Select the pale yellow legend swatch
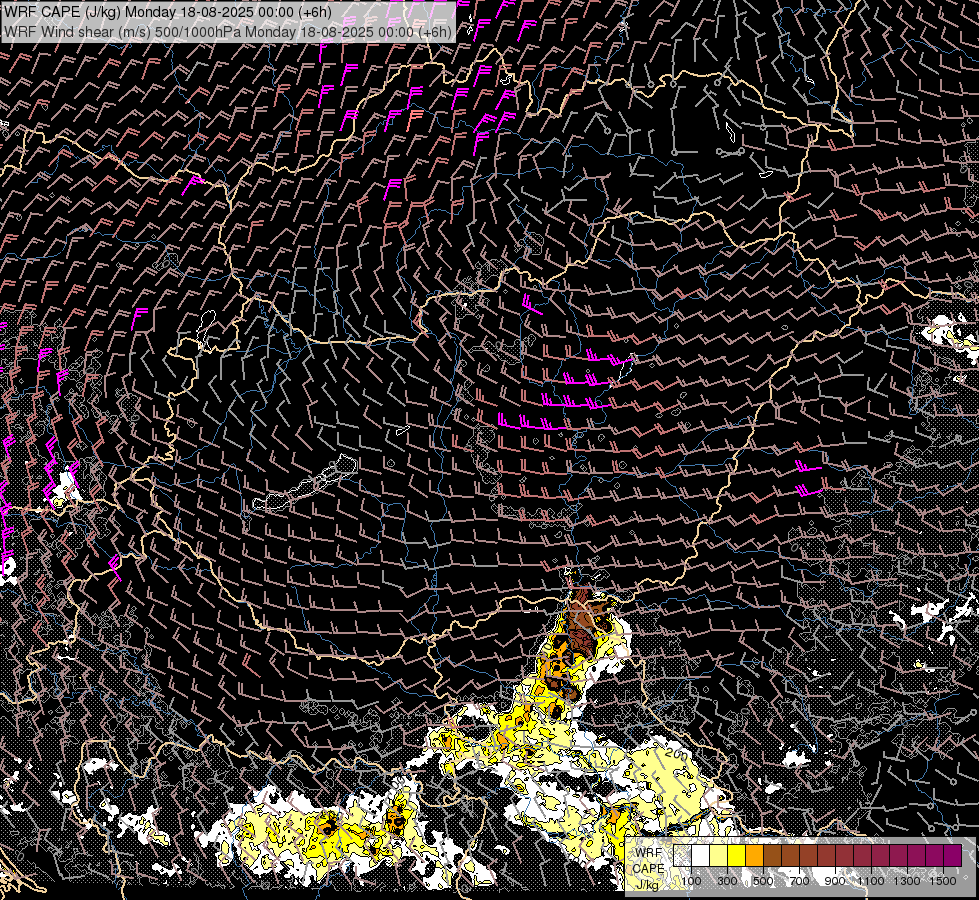 point(719,855)
